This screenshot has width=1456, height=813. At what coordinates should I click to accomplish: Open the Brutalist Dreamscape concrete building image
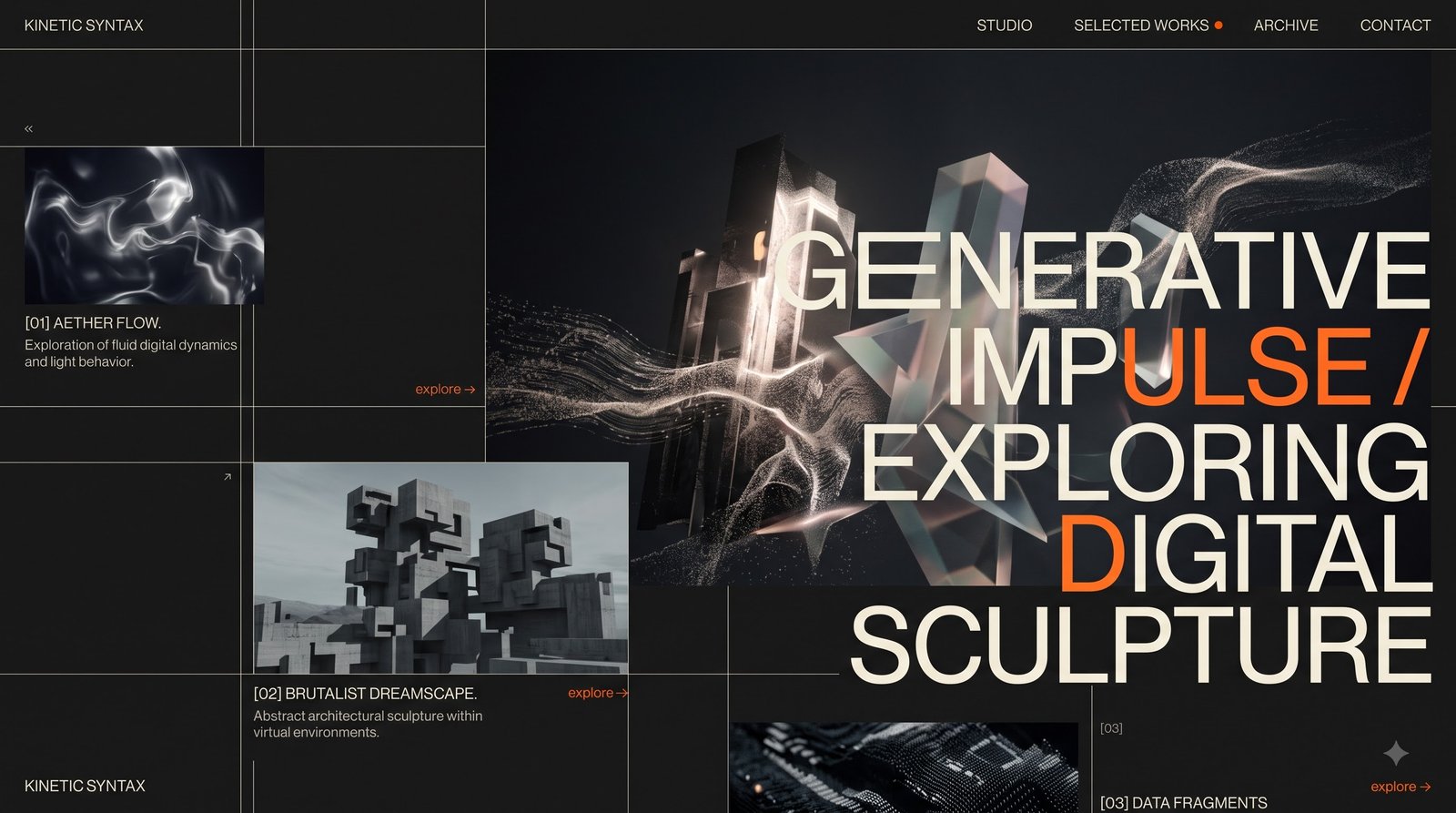click(x=440, y=568)
